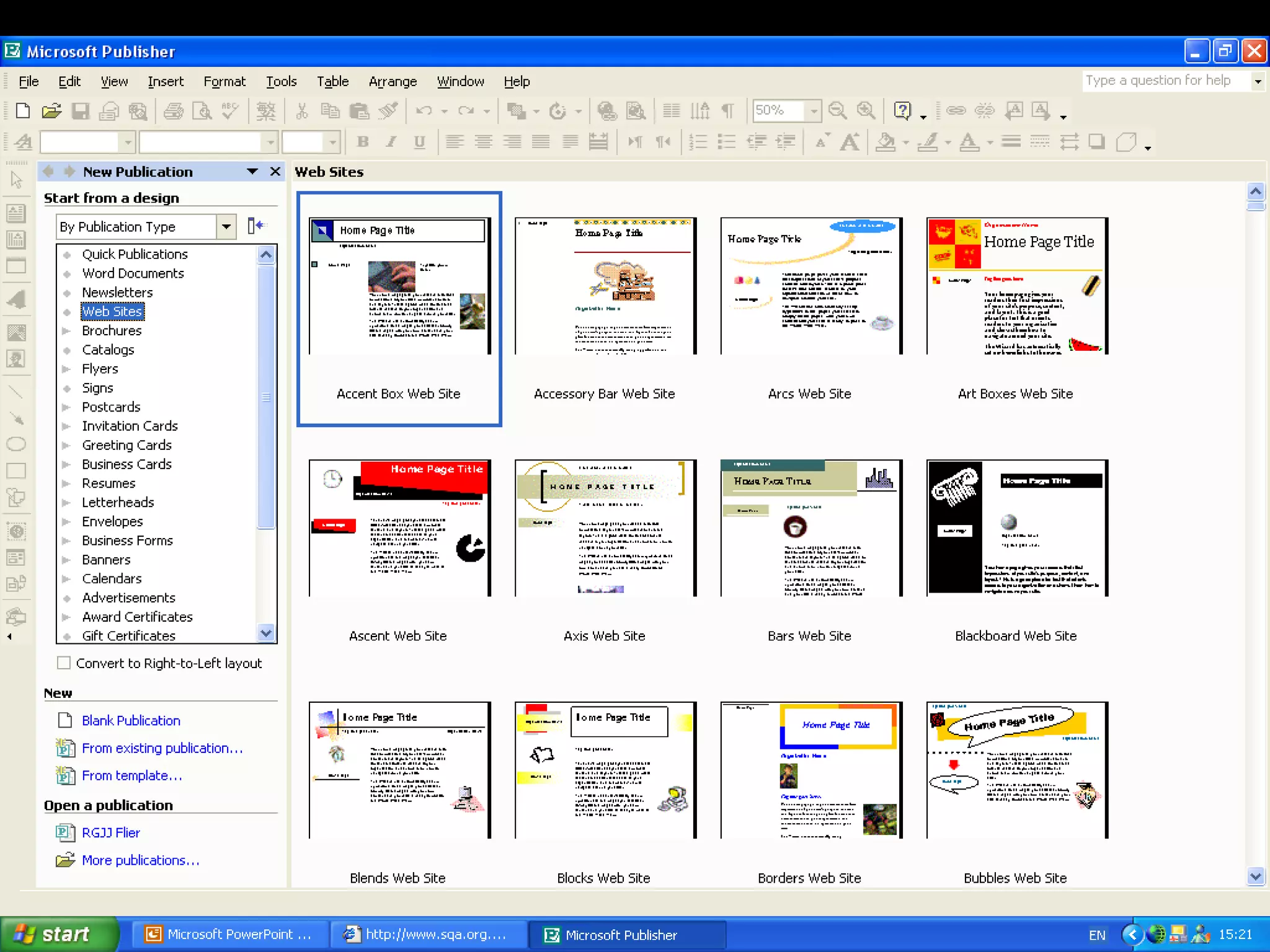Viewport: 1270px width, 952px height.
Task: Expand the Brochures category arrow
Action: tap(66, 331)
